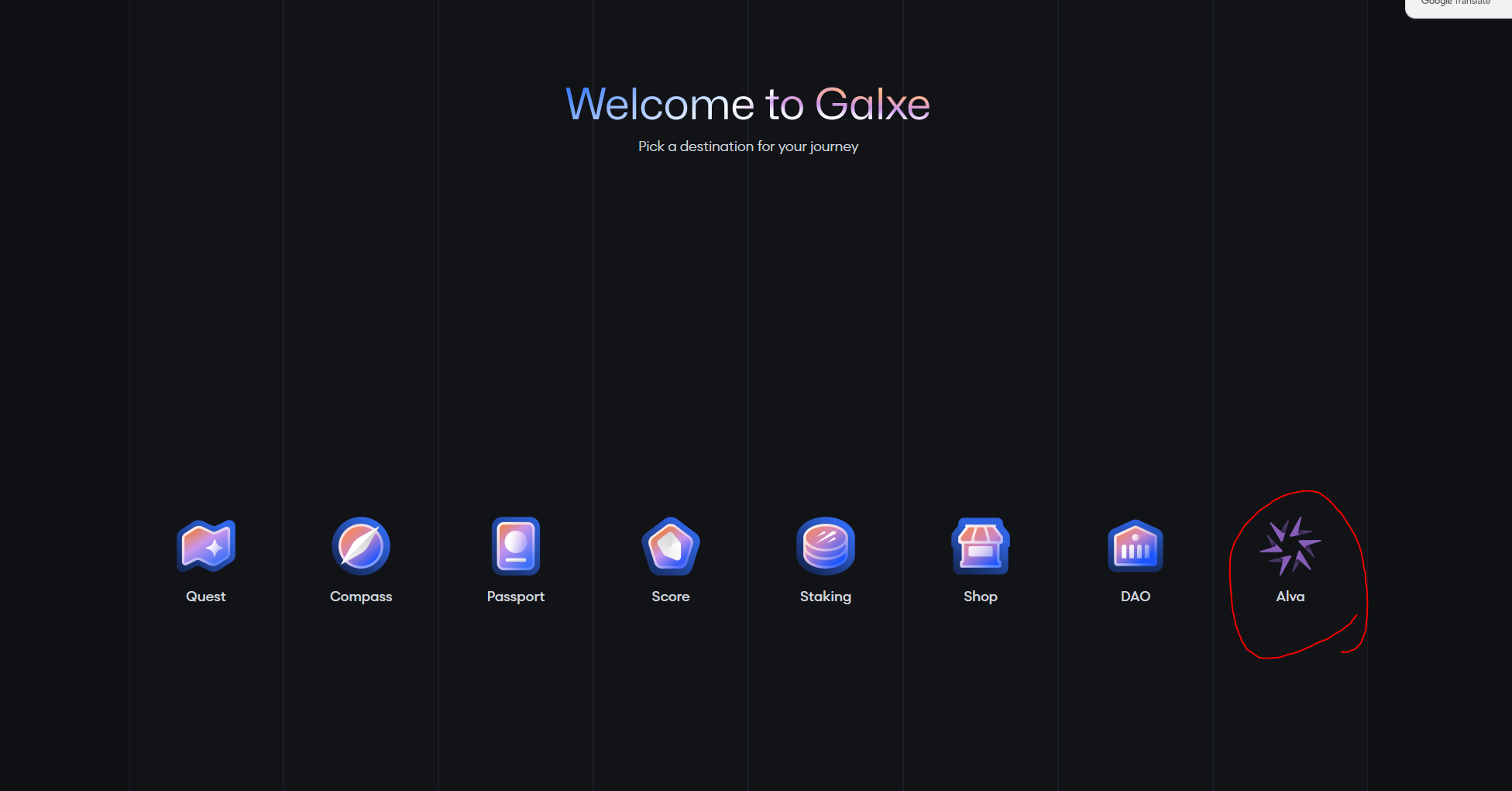This screenshot has width=1512, height=791.
Task: Click 'Pick a destination for your journey' text
Action: (748, 146)
